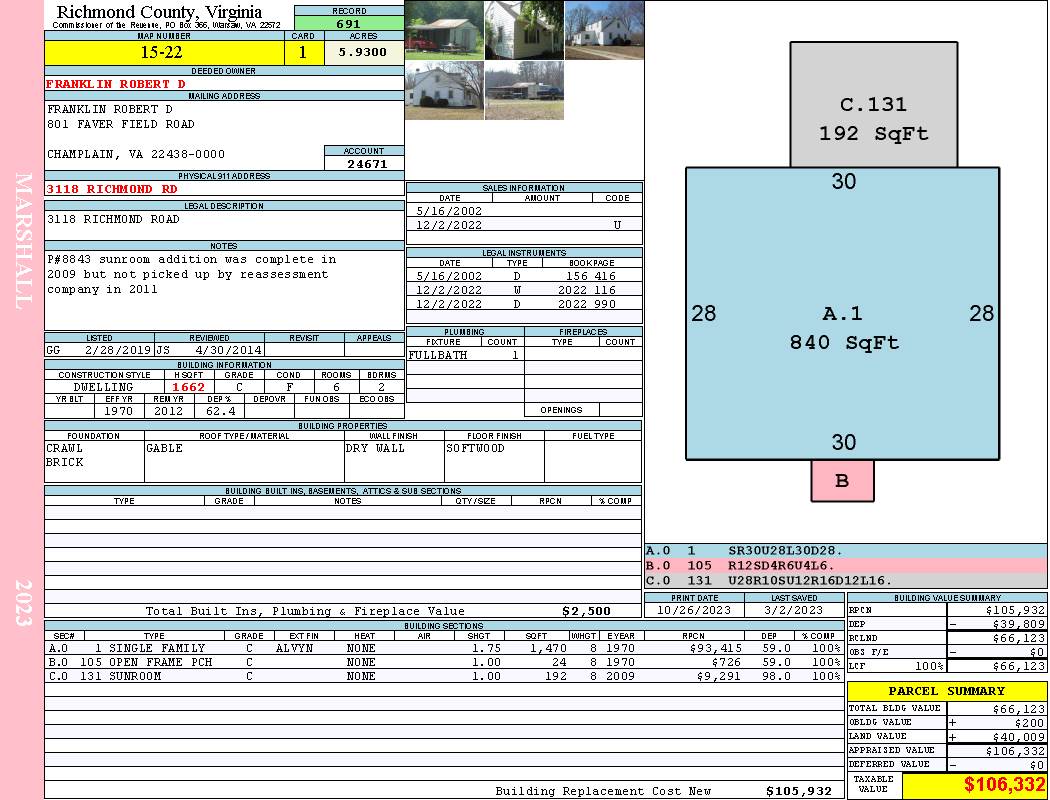Open the photo of shed with red truck
The height and width of the screenshot is (800, 1050).
444,30
